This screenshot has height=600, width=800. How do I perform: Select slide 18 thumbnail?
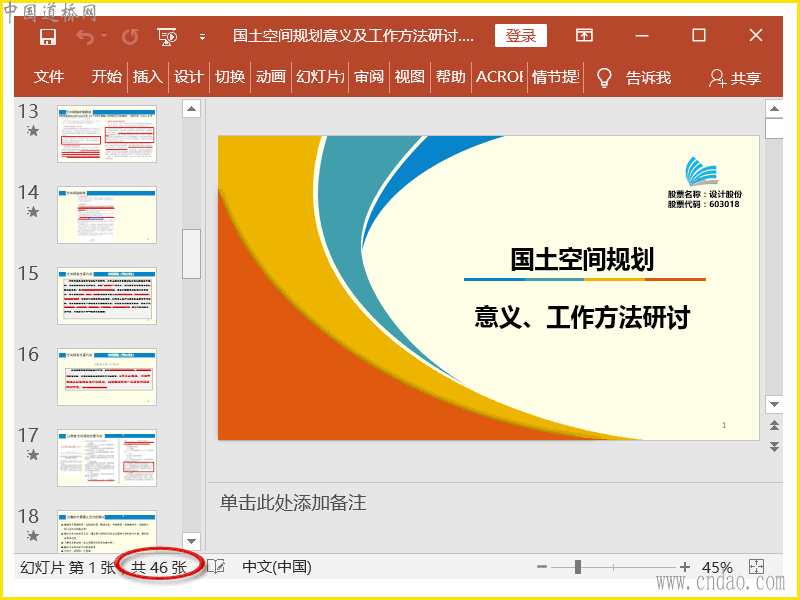tap(107, 531)
